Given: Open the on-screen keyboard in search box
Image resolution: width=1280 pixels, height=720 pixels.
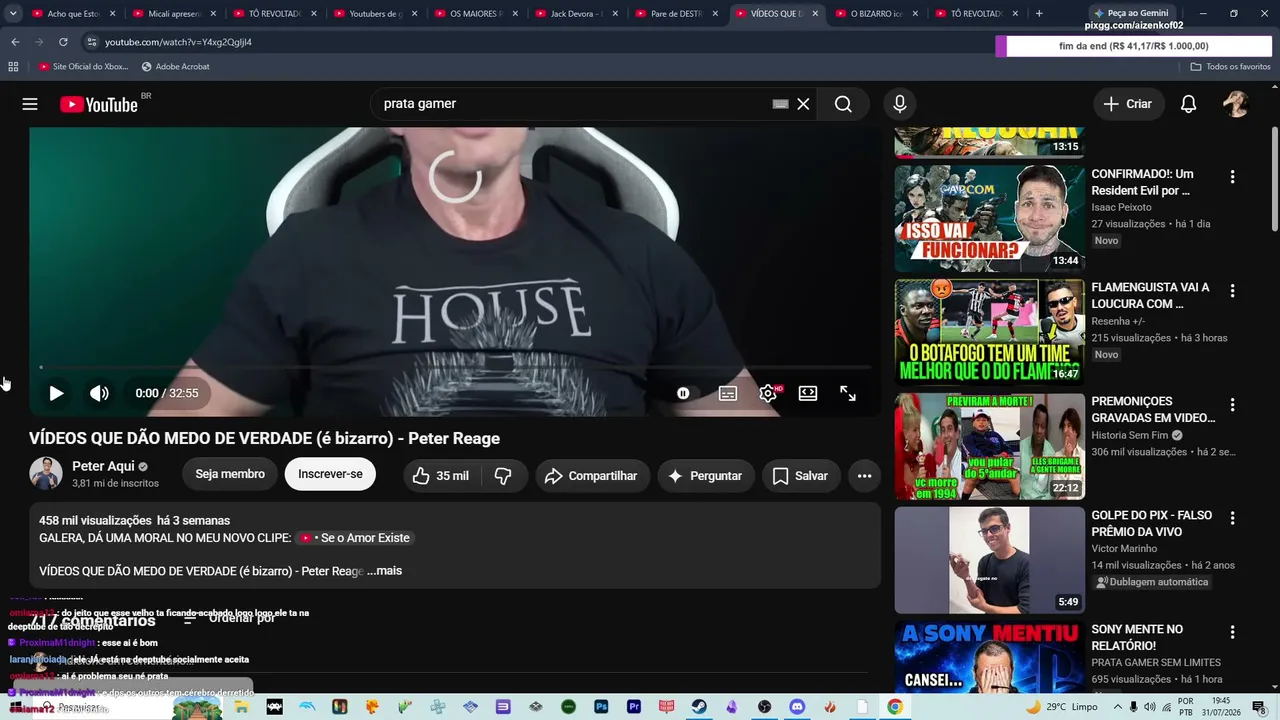Looking at the screenshot, I should click(x=780, y=104).
